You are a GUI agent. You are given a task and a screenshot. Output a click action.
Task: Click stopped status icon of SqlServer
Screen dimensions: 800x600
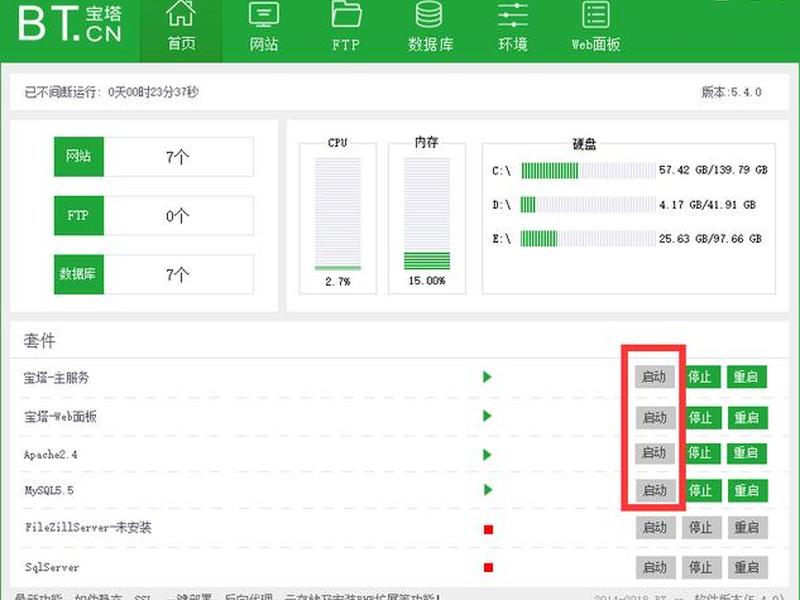[x=488, y=567]
